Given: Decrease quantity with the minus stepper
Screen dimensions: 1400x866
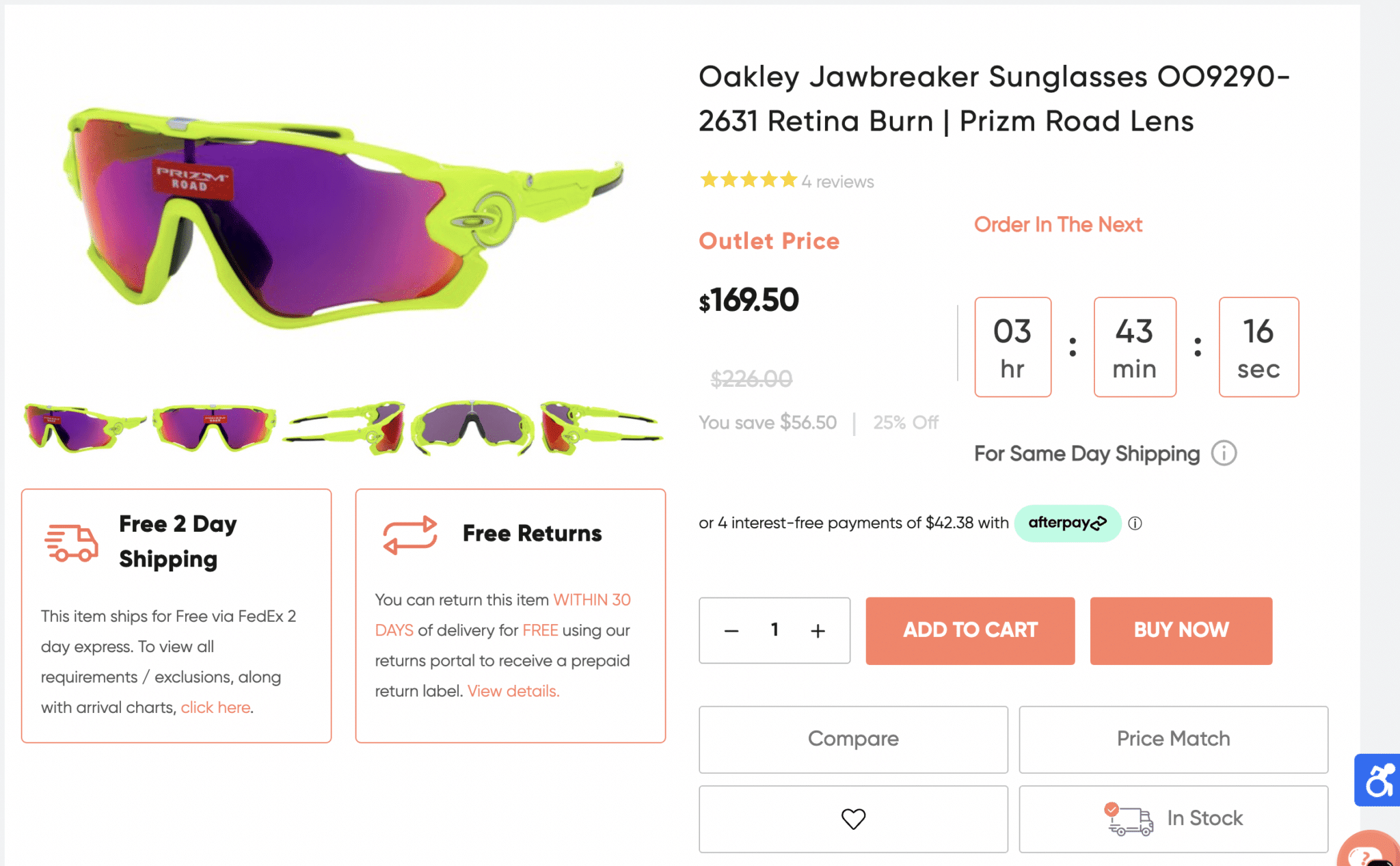Looking at the screenshot, I should 731,631.
